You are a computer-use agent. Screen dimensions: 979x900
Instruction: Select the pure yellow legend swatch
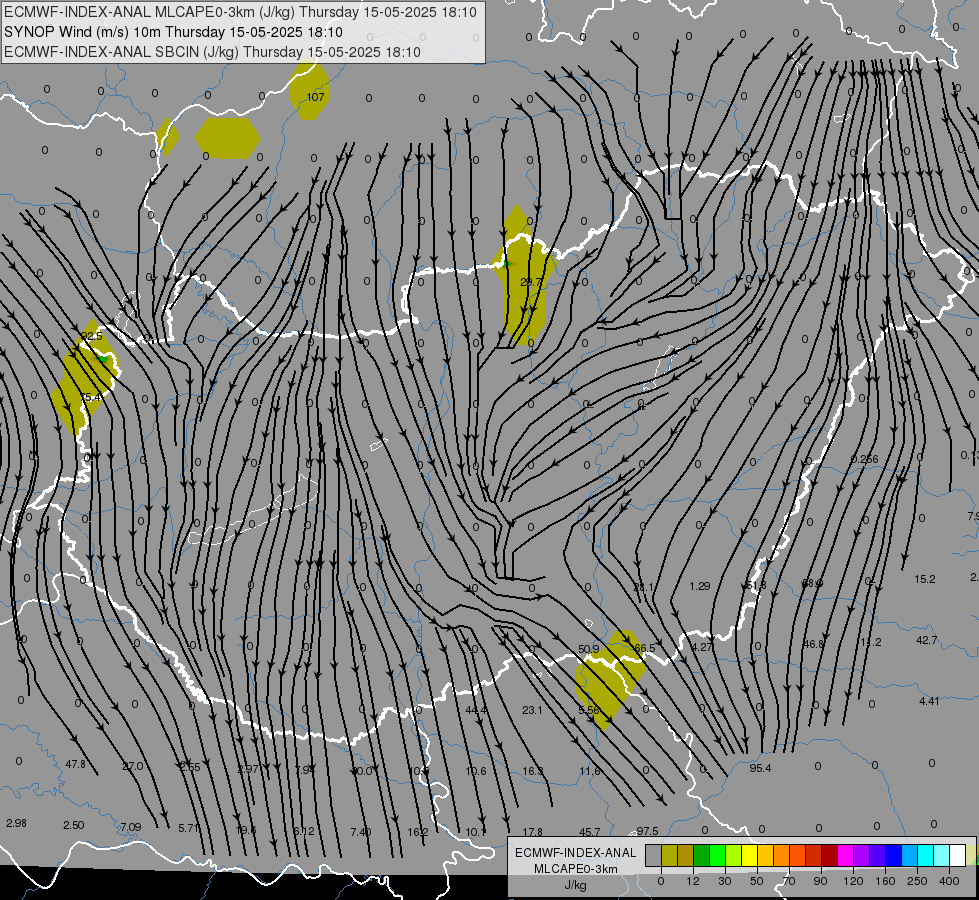point(749,856)
